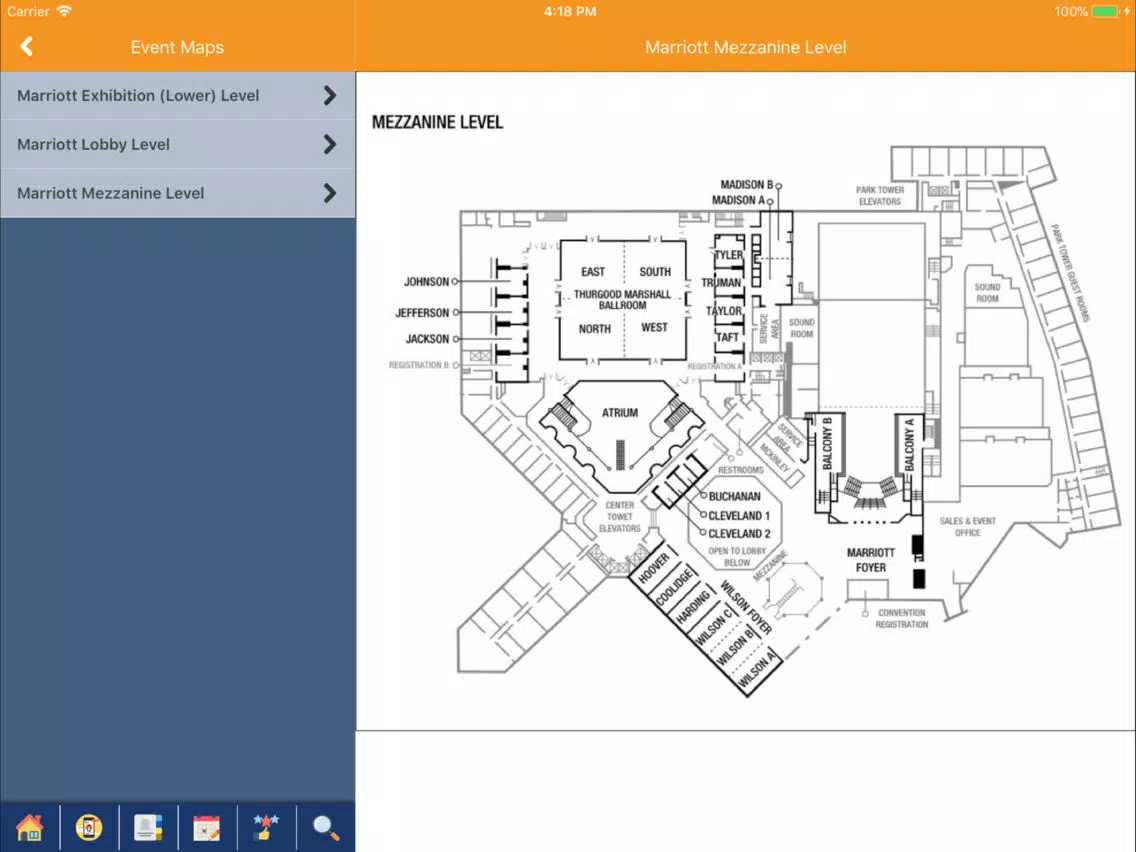Tap the Atrium on the floor map
The height and width of the screenshot is (852, 1136).
(x=619, y=412)
